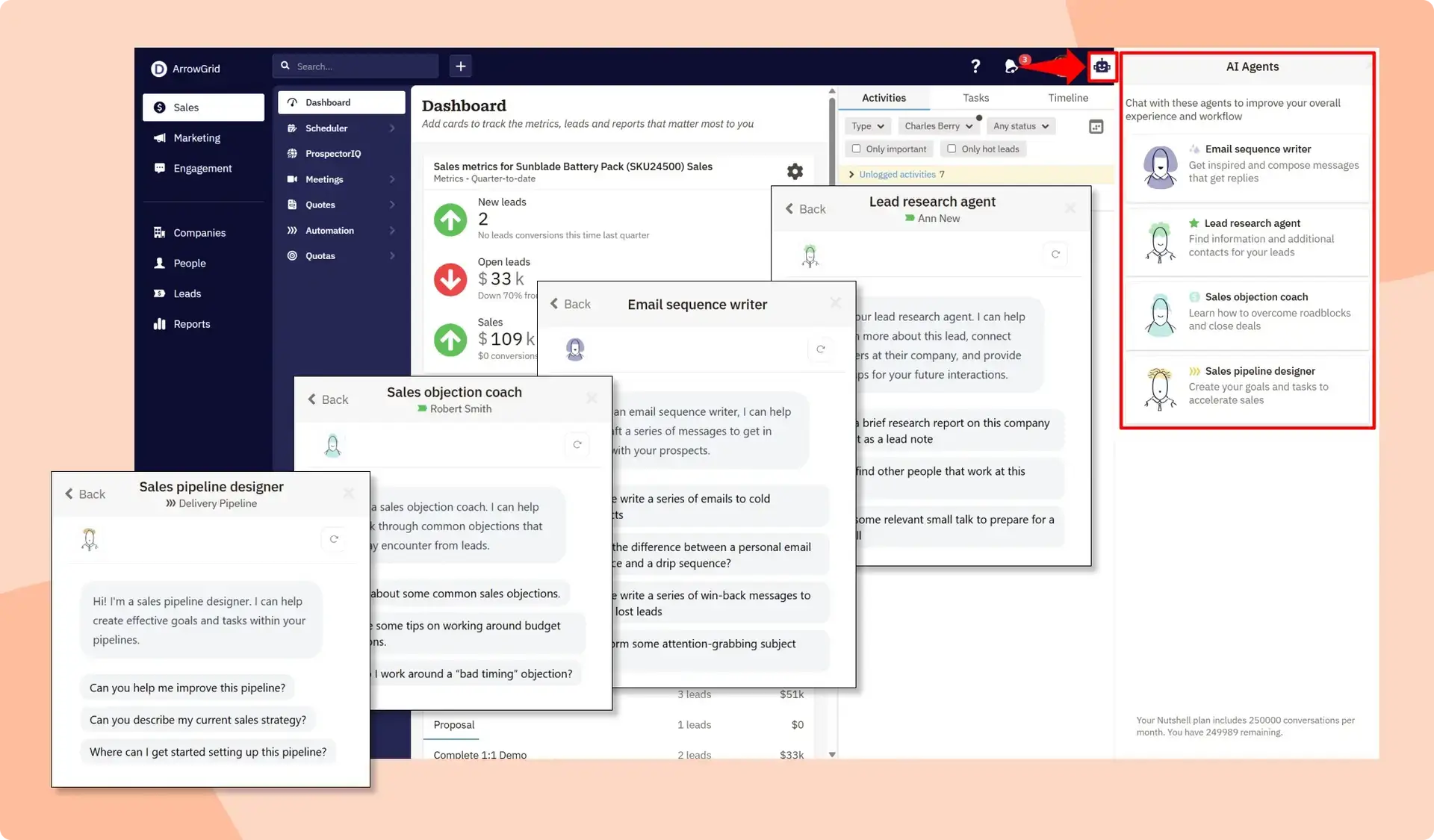Open the settings gear on the Sales metrics card
The image size is (1434, 840).
coord(795,171)
